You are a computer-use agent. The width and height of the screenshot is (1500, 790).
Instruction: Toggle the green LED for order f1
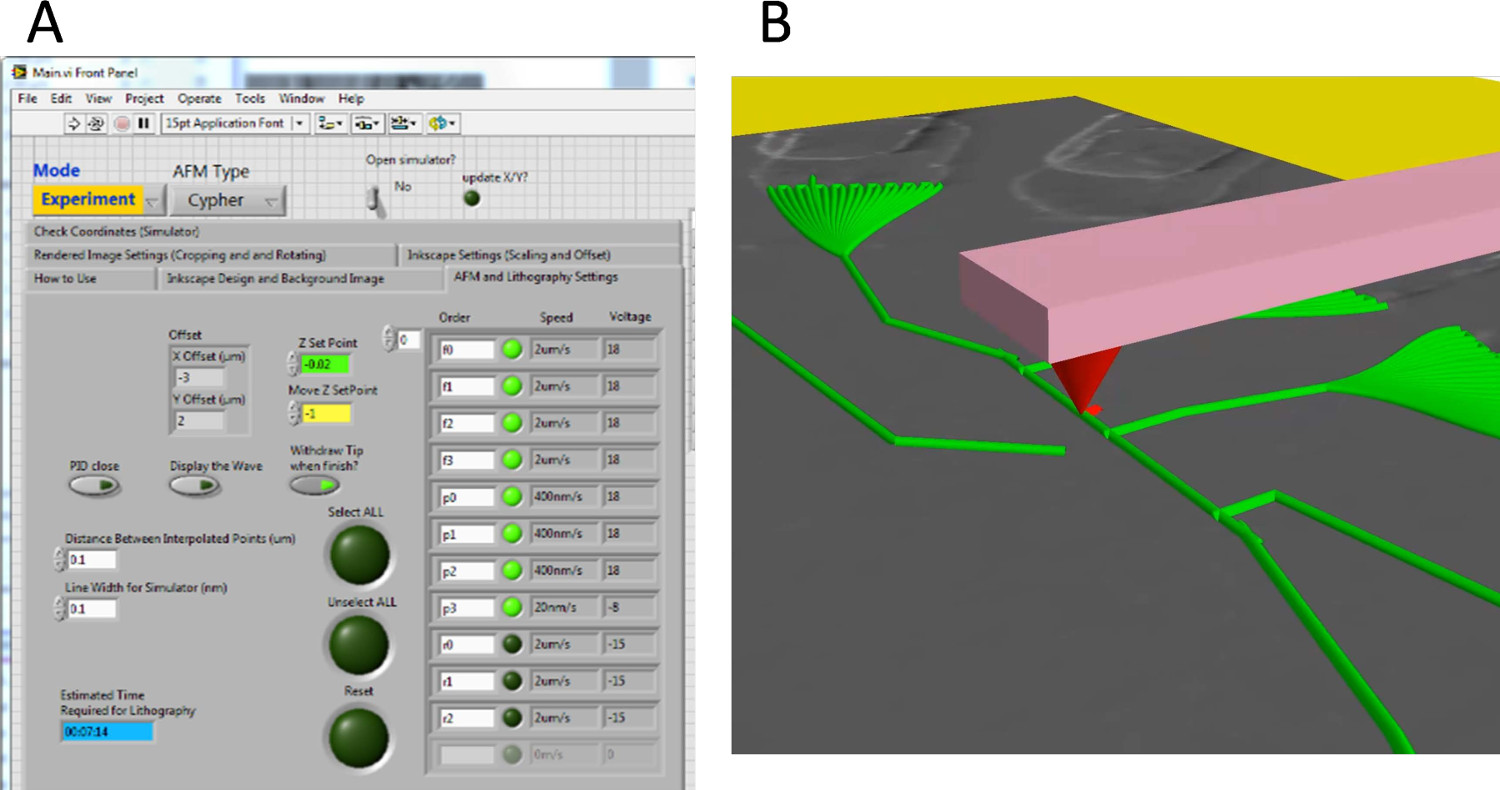(513, 386)
